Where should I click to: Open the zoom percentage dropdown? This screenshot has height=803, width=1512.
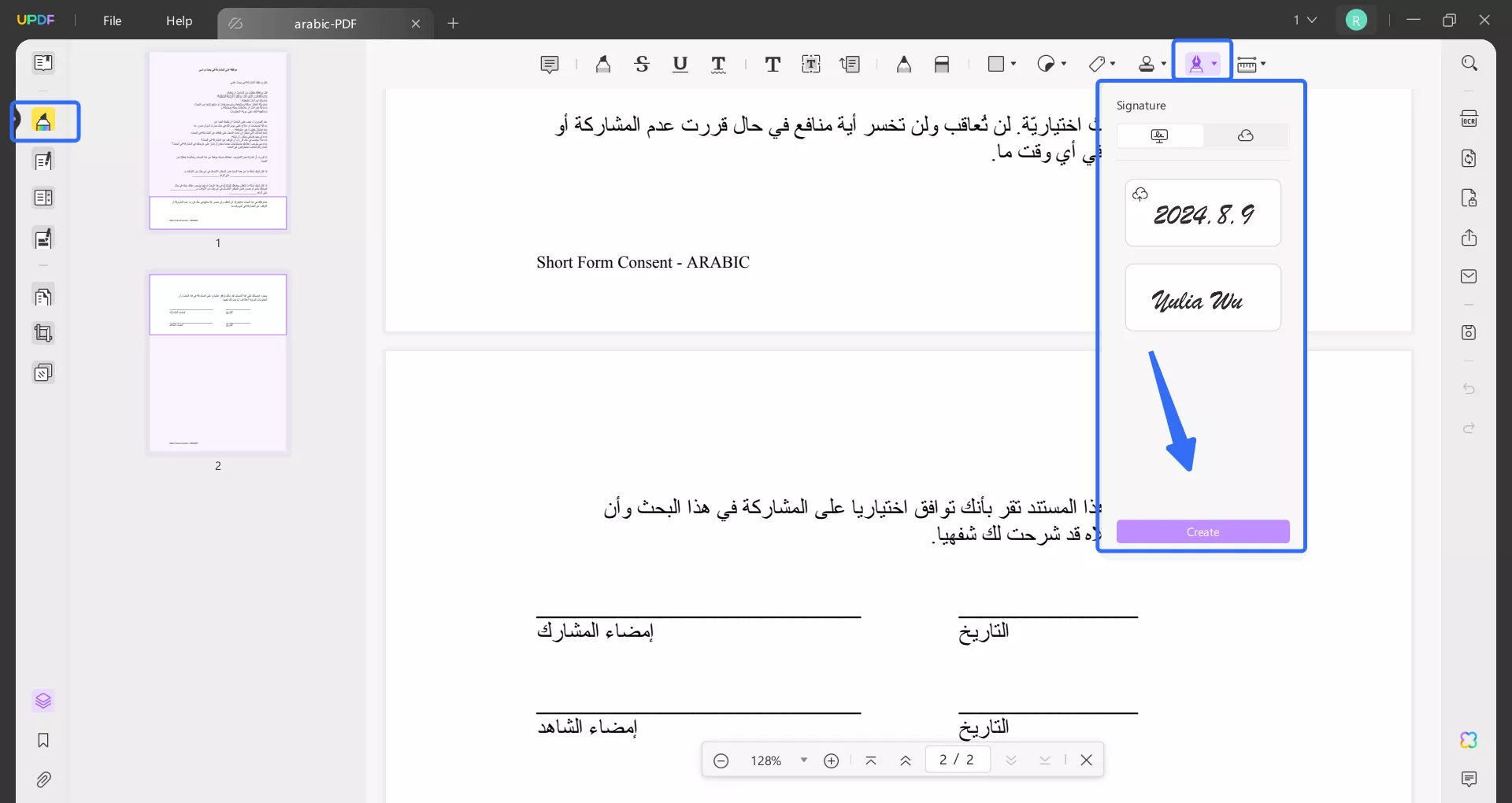[803, 760]
